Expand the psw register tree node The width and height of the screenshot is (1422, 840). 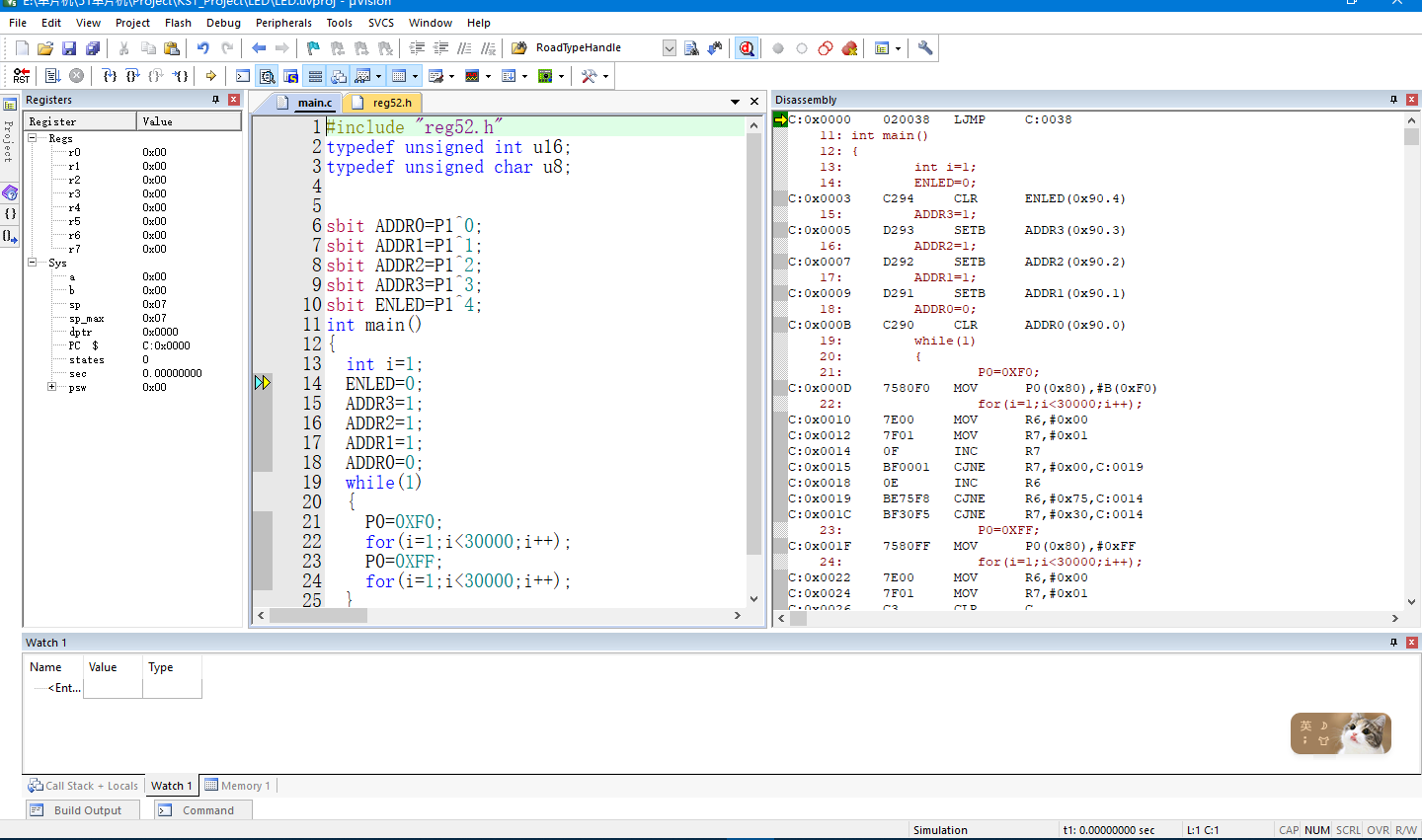pos(51,387)
